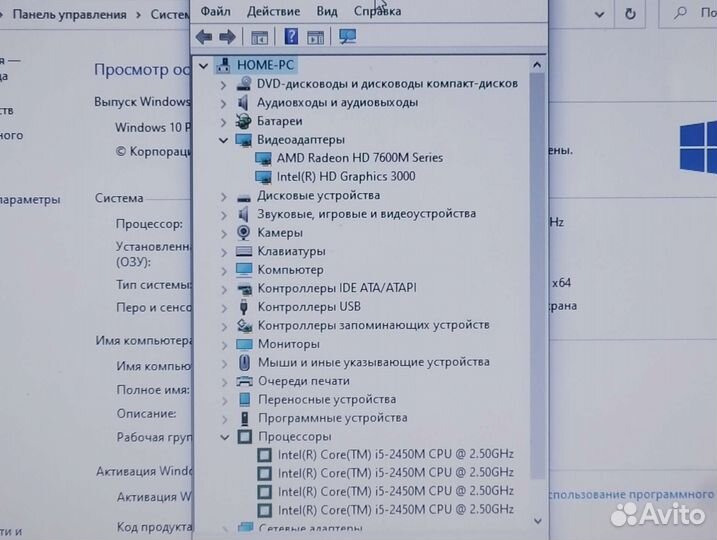Viewport: 717px width, 540px height.
Task: Select the Контроллеры запоминающих устройств label
Action: click(x=374, y=325)
